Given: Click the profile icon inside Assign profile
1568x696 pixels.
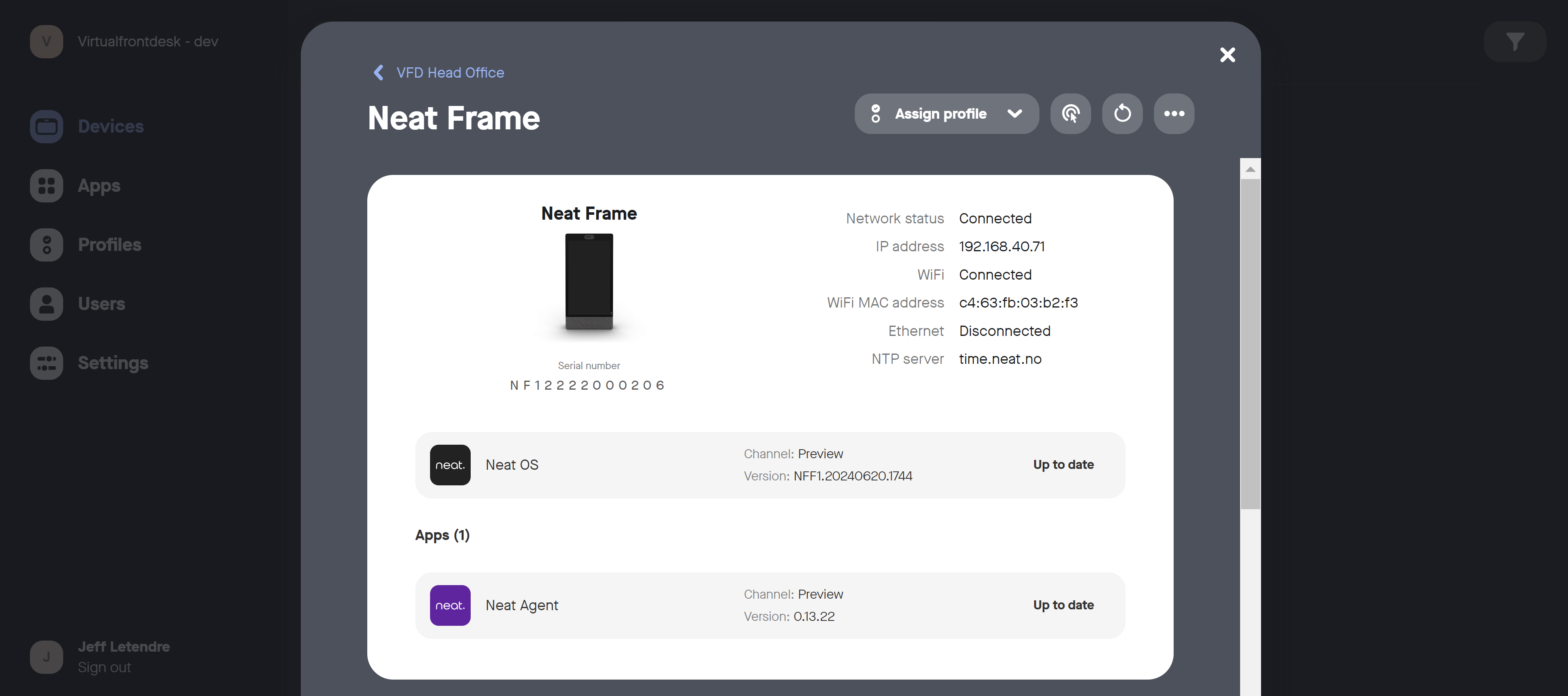Looking at the screenshot, I should pyautogui.click(x=875, y=114).
